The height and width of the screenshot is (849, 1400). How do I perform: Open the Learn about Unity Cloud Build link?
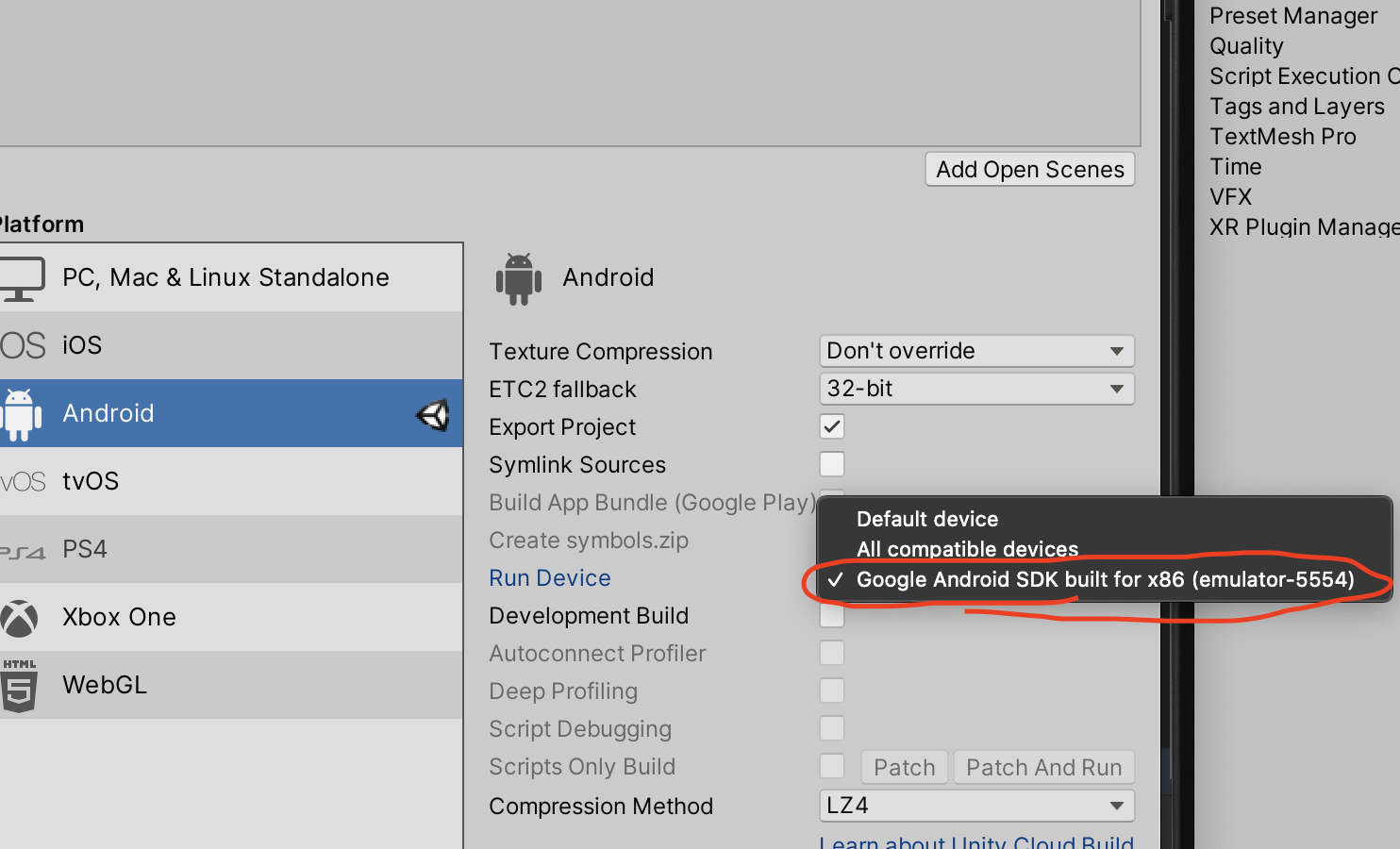(x=976, y=841)
